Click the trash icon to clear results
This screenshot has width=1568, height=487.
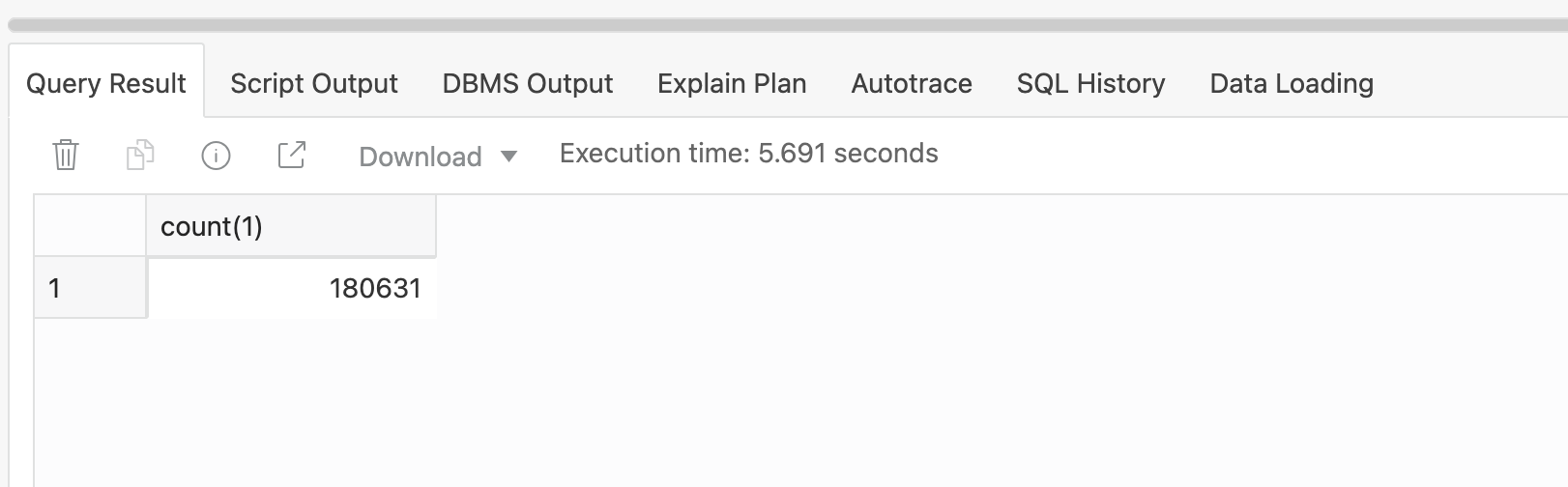click(66, 155)
